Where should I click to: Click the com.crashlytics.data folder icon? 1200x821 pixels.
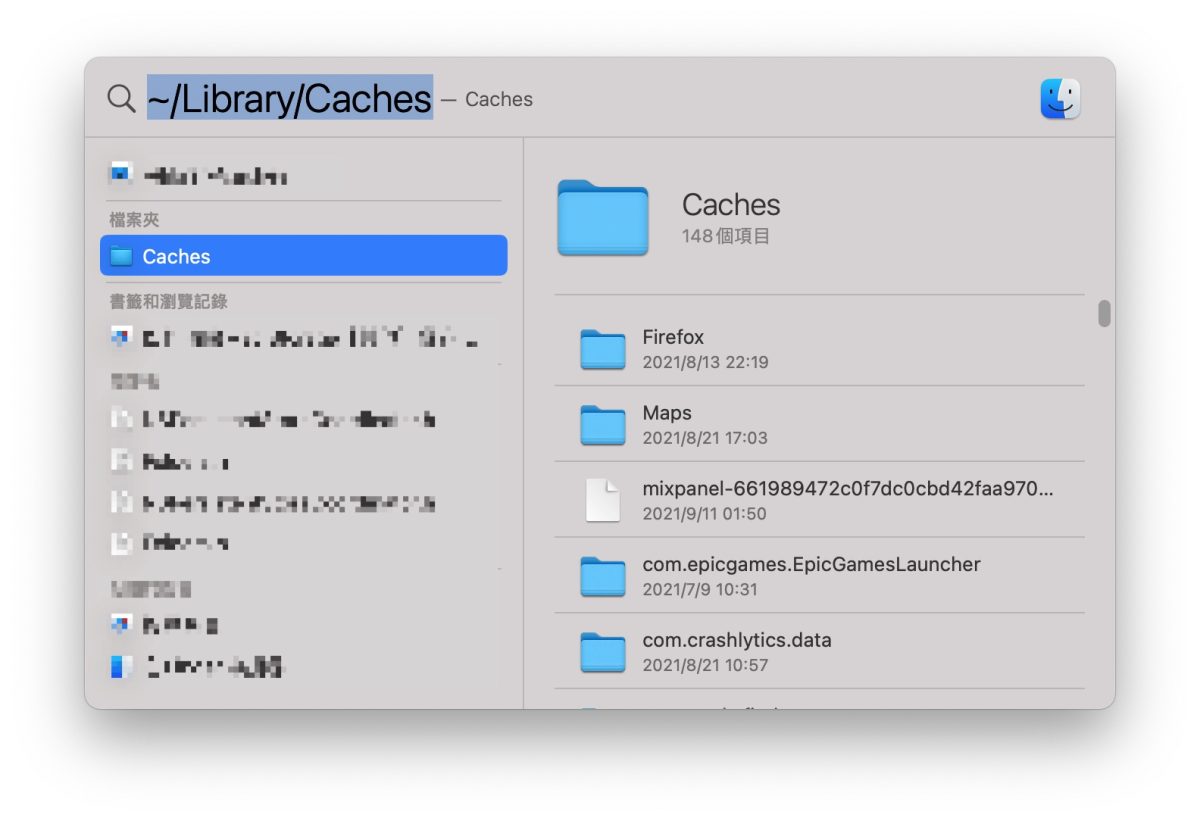click(x=603, y=652)
